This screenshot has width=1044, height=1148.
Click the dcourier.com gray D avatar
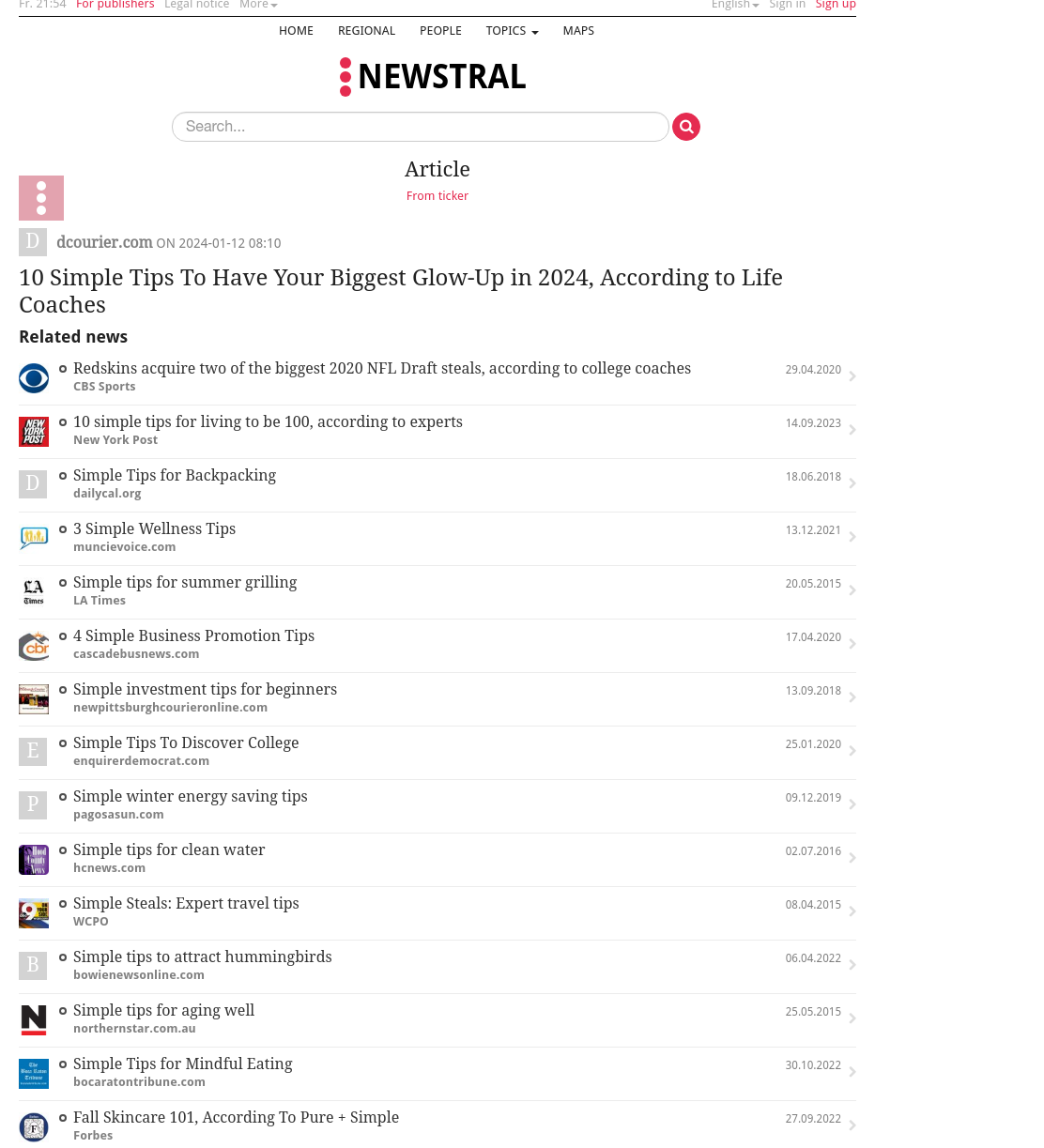click(33, 242)
